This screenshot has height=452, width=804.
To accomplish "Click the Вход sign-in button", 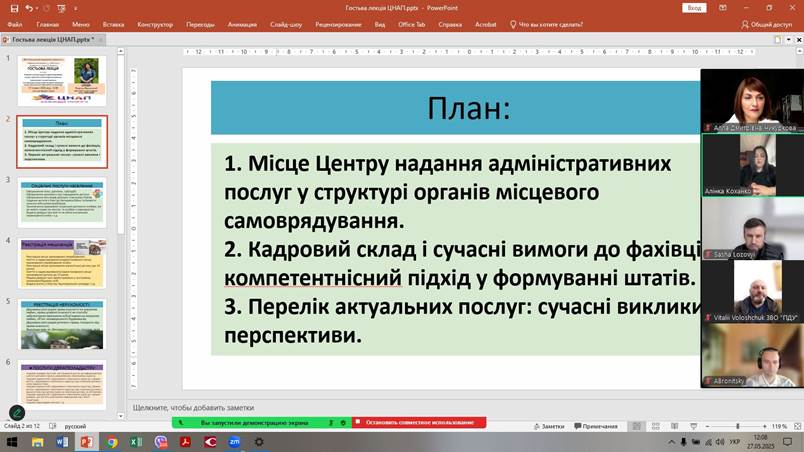I will coord(694,8).
